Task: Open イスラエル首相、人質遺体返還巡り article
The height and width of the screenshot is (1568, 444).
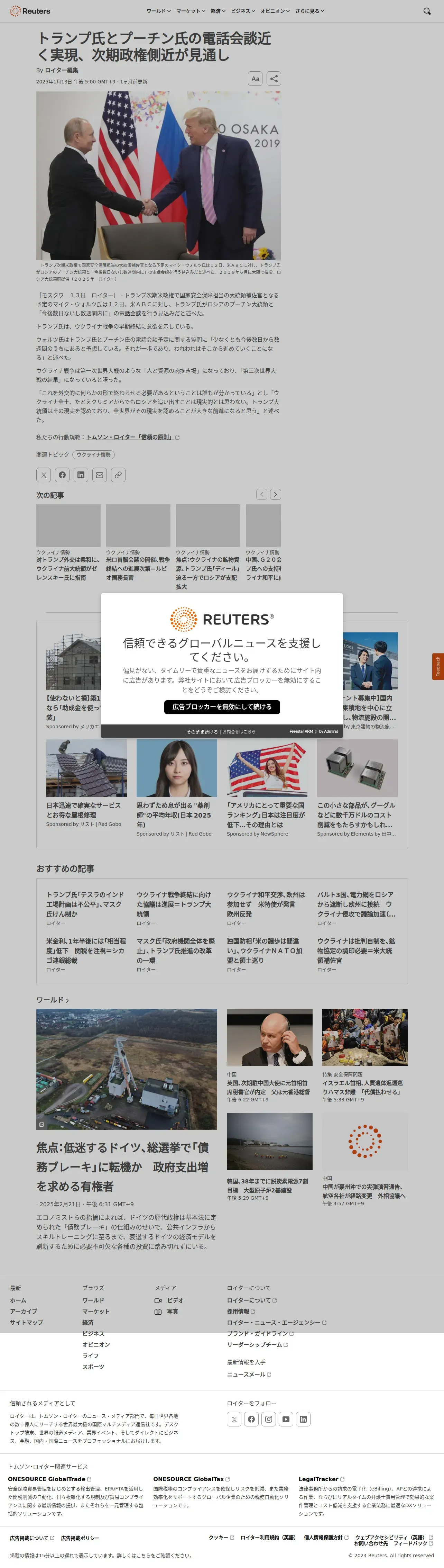Action: 364,1087
